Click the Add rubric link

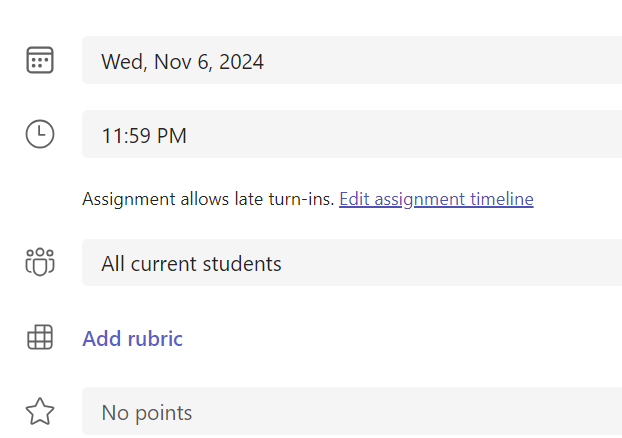pyautogui.click(x=132, y=339)
